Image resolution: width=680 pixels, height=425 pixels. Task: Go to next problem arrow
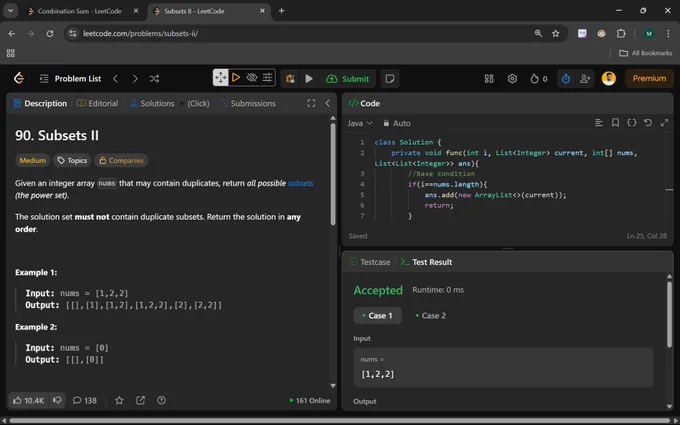coord(135,78)
